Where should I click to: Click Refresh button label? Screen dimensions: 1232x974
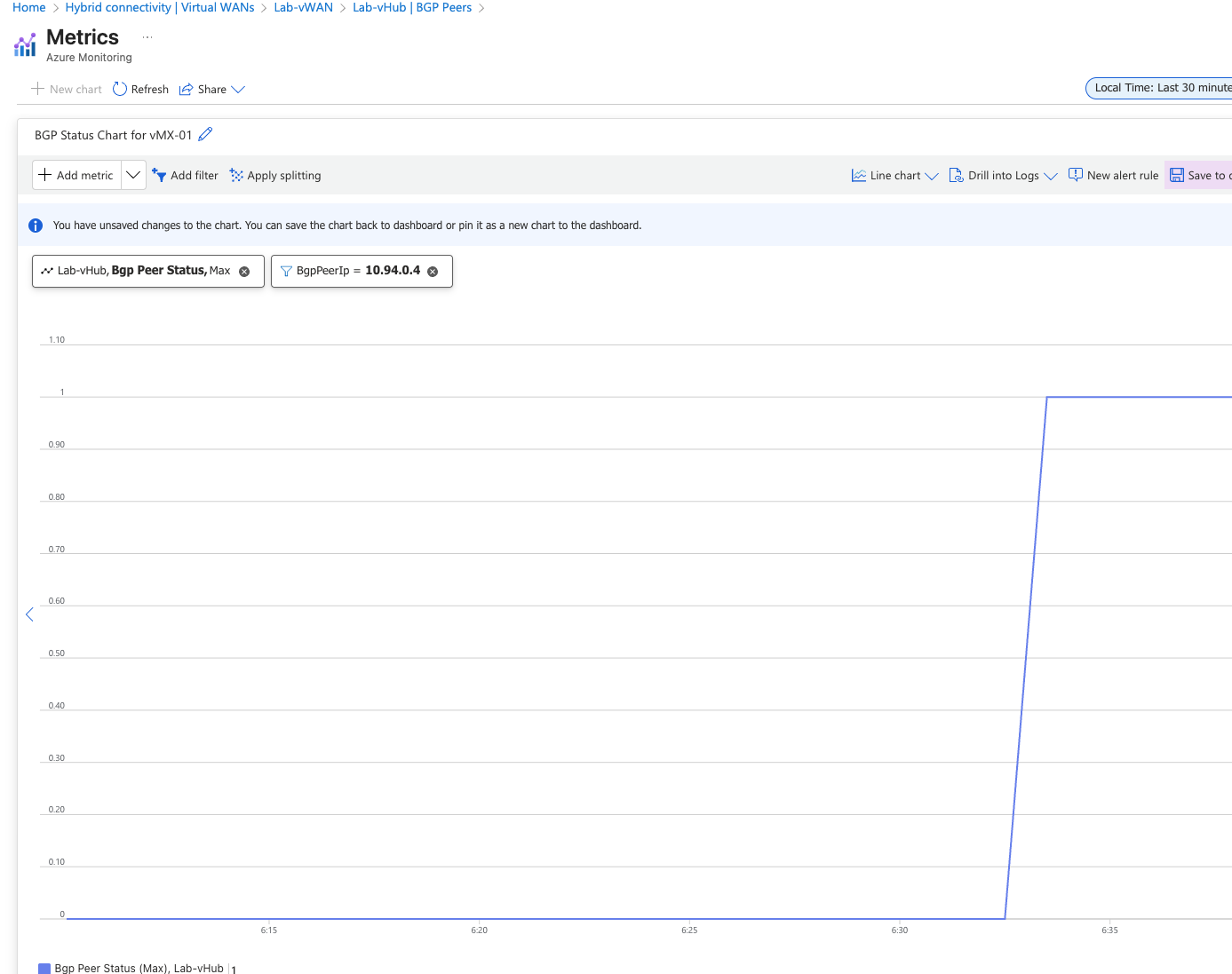(150, 90)
